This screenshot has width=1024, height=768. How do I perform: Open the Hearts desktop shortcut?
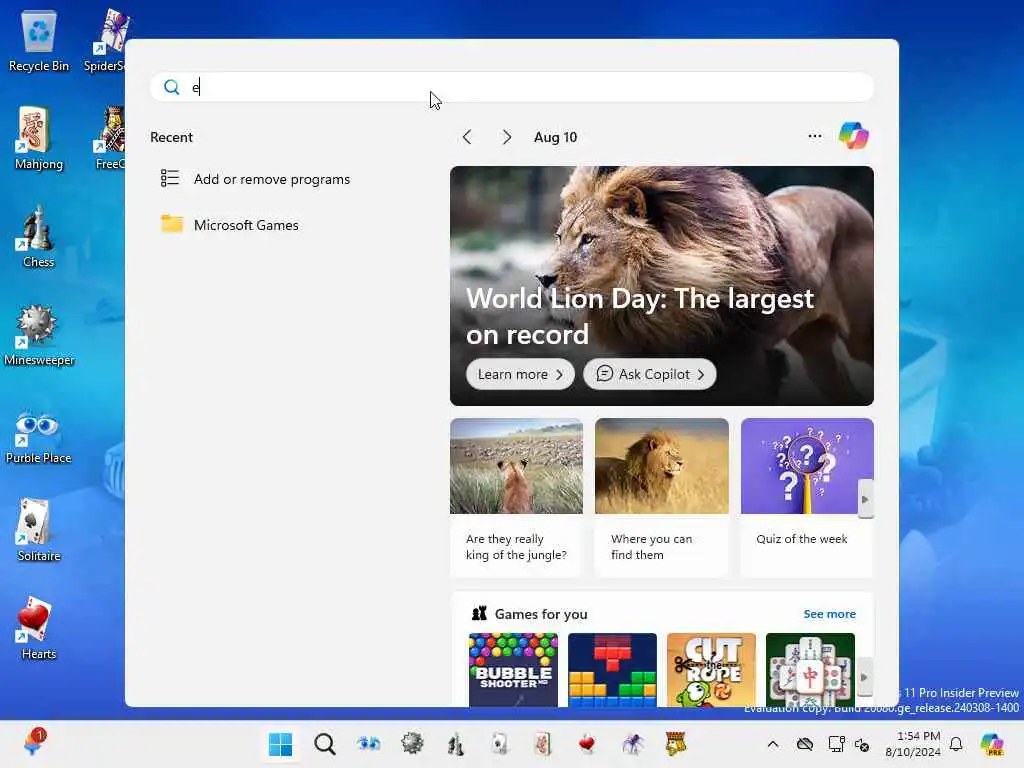tap(39, 628)
